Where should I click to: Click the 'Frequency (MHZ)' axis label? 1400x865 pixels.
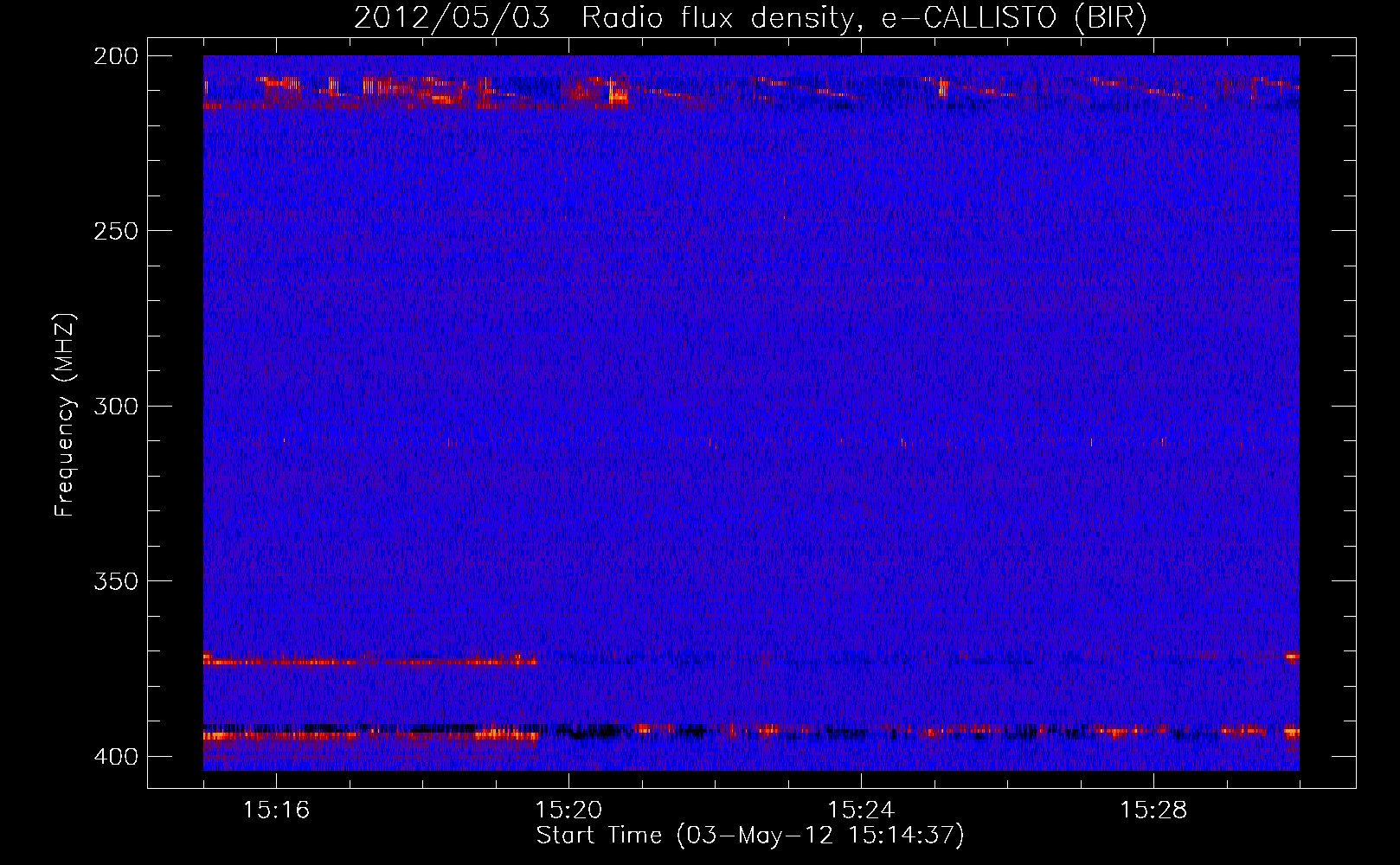[x=65, y=415]
